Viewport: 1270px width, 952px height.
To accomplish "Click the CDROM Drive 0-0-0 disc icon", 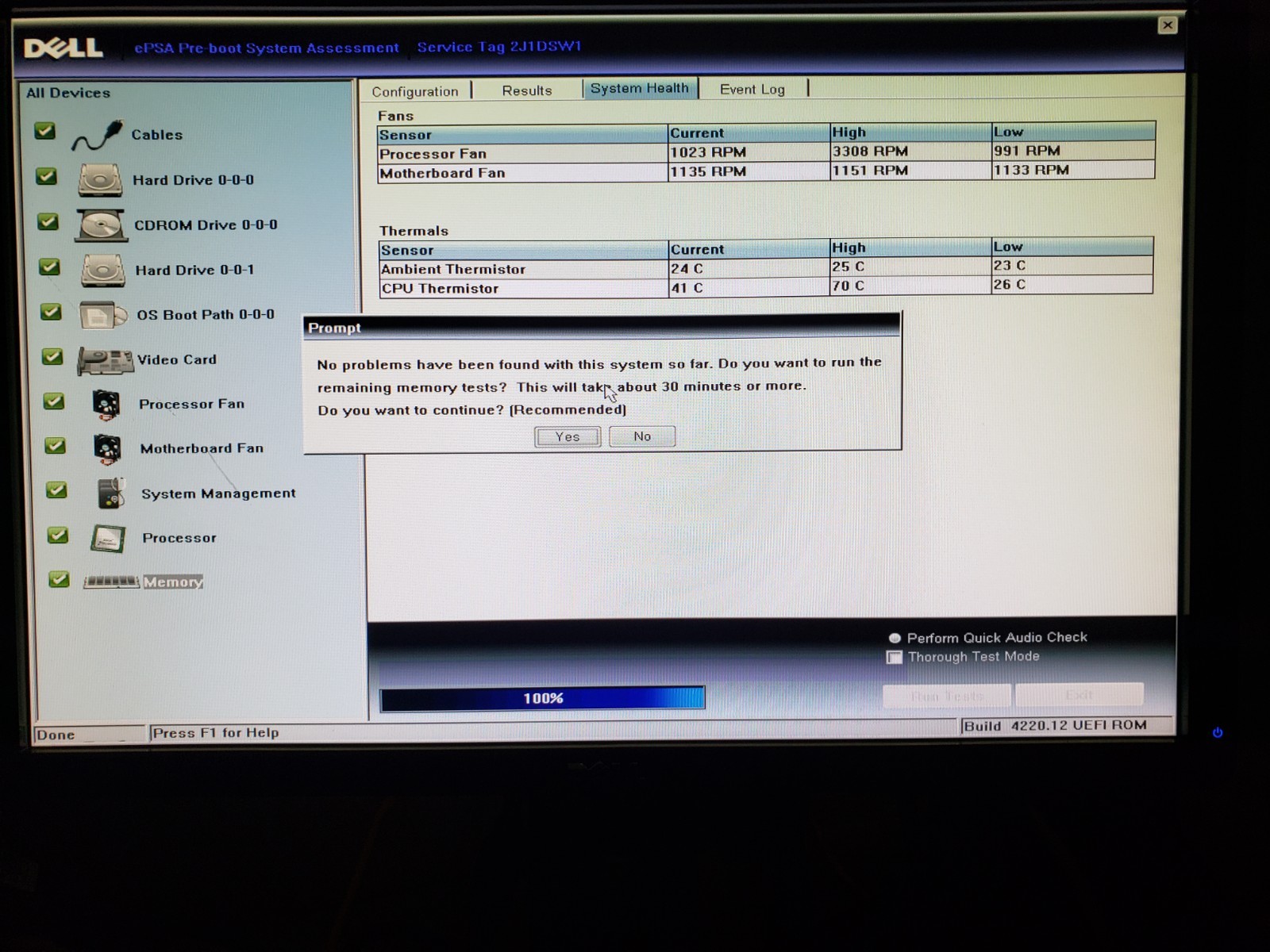I will pos(101,225).
